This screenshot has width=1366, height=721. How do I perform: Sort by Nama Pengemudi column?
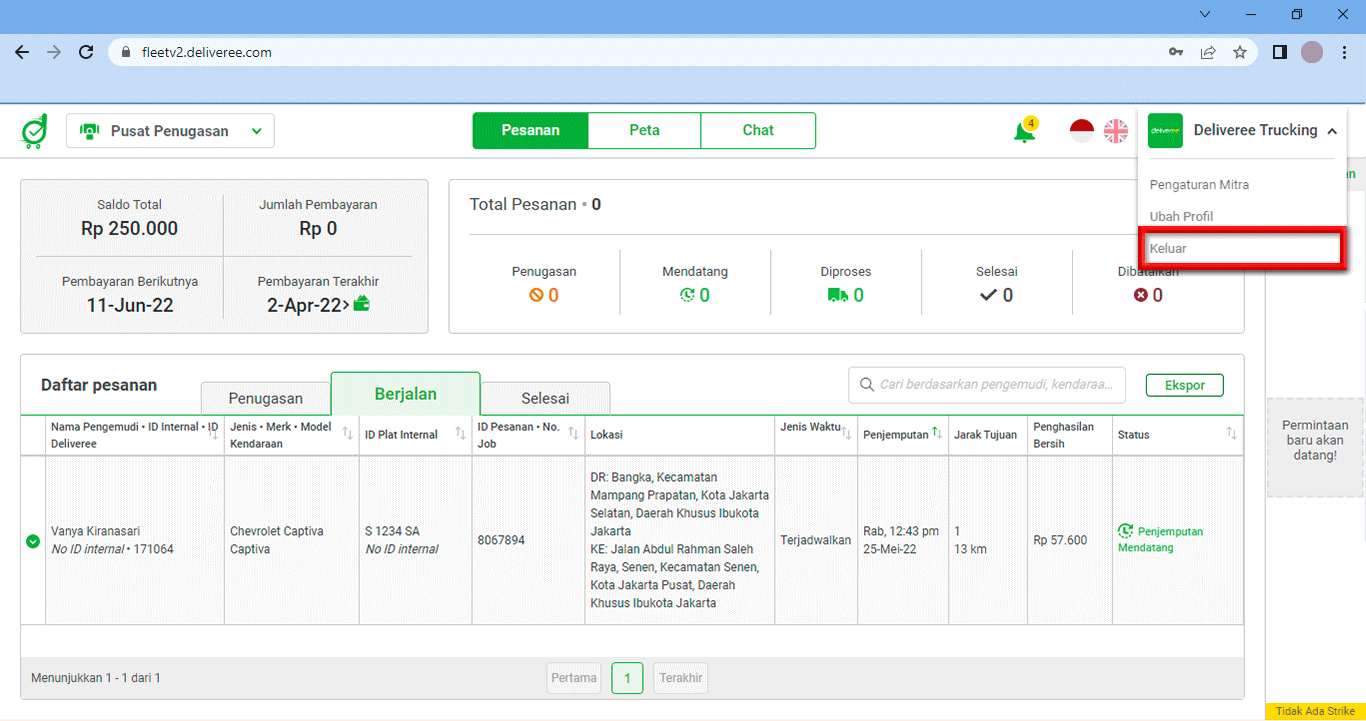[x=213, y=435]
